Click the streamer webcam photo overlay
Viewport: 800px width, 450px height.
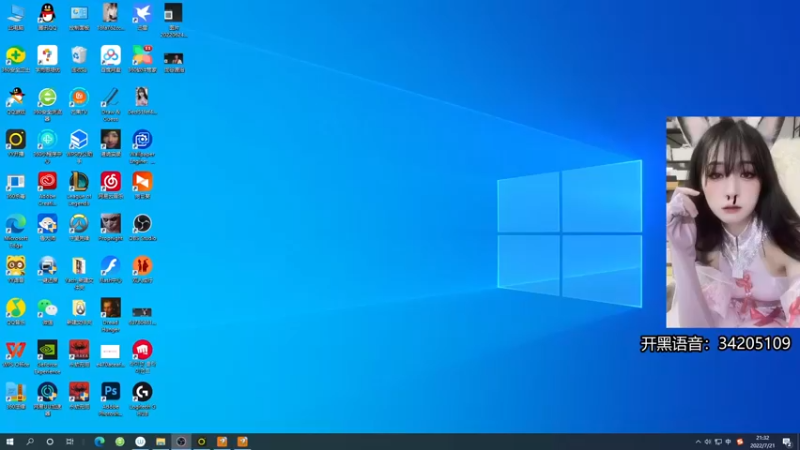[x=733, y=222]
